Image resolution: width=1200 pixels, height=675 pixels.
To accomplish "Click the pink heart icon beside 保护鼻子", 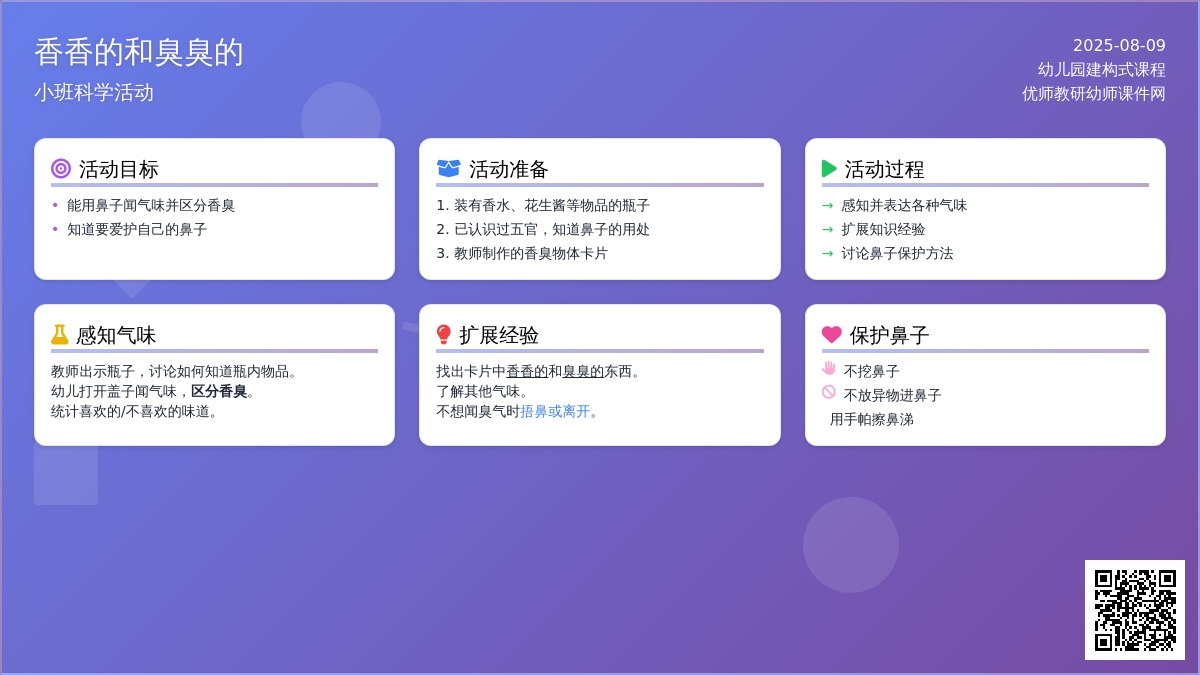I will tap(832, 335).
